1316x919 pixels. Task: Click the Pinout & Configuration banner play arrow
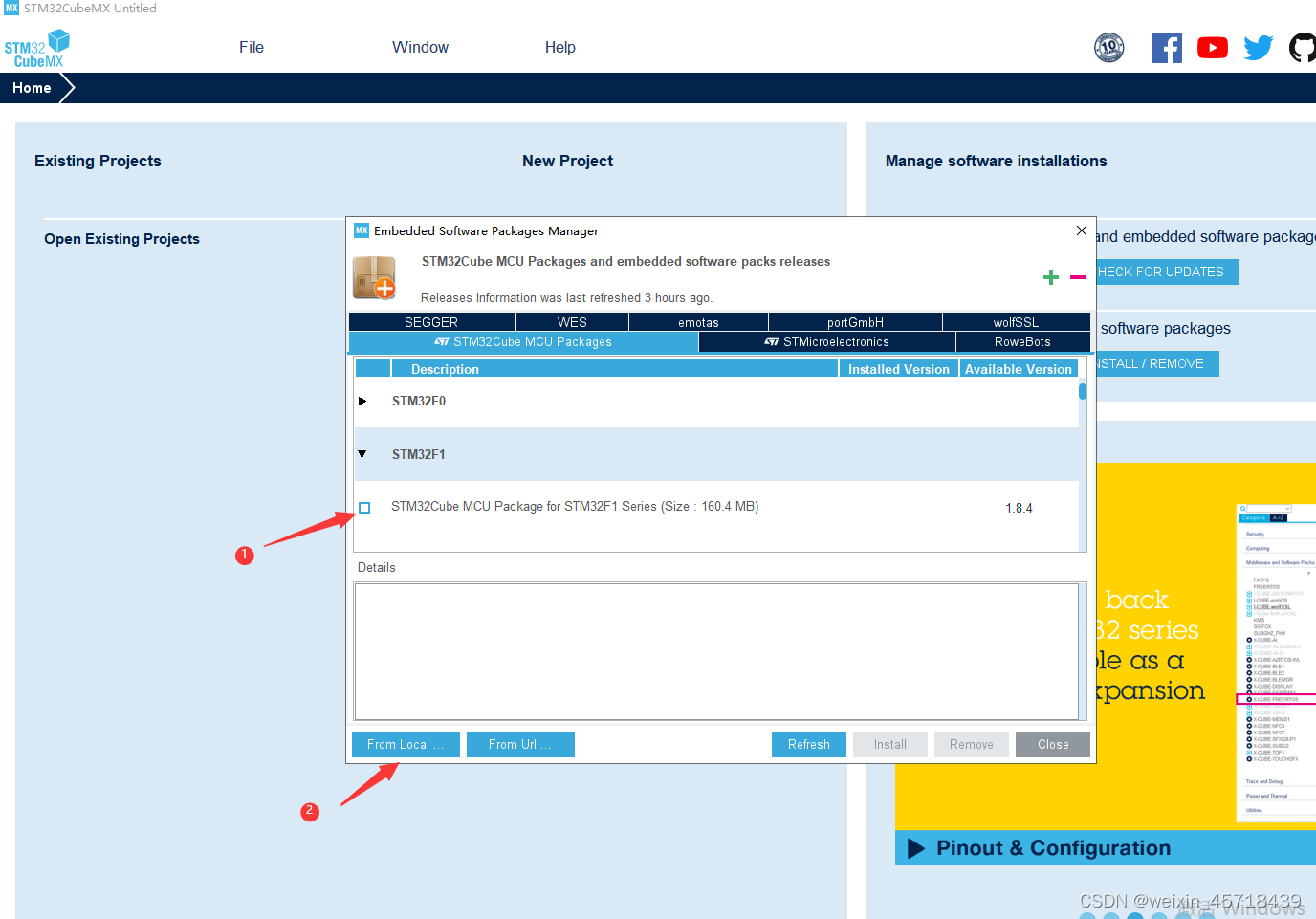tap(916, 848)
